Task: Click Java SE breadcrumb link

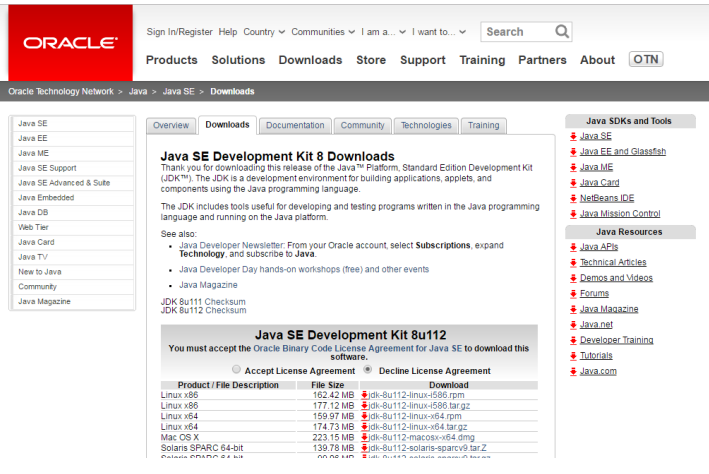Action: coord(178,91)
